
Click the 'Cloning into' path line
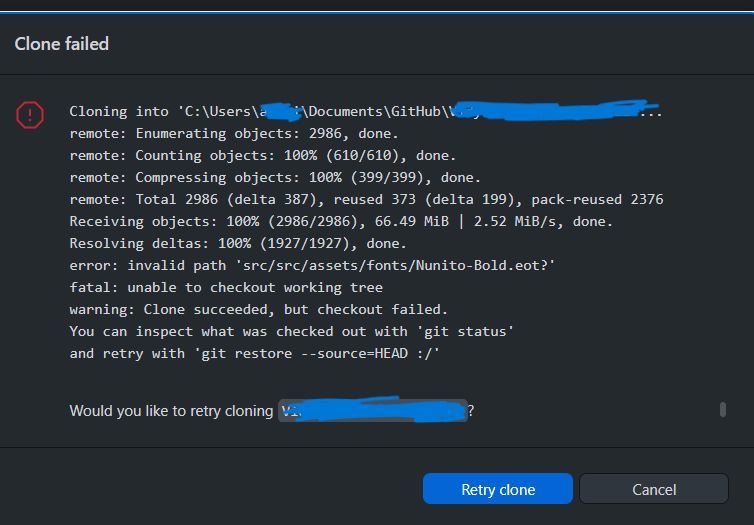(365, 112)
